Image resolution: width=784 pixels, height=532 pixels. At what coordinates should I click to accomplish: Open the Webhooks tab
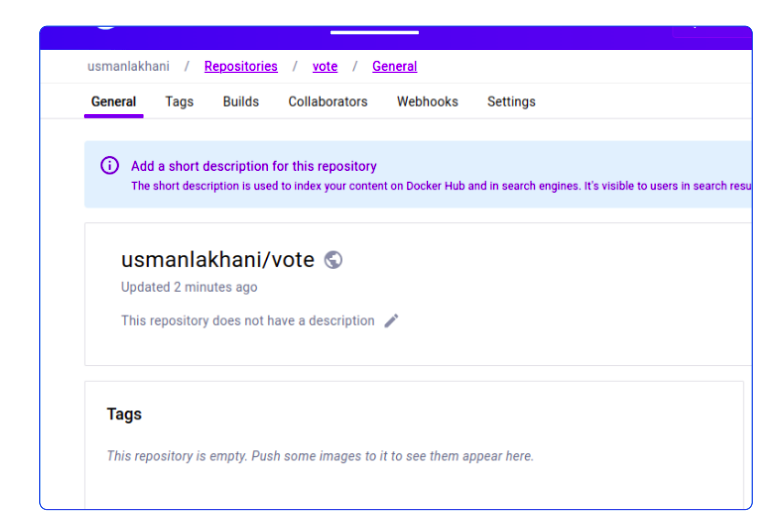click(427, 102)
